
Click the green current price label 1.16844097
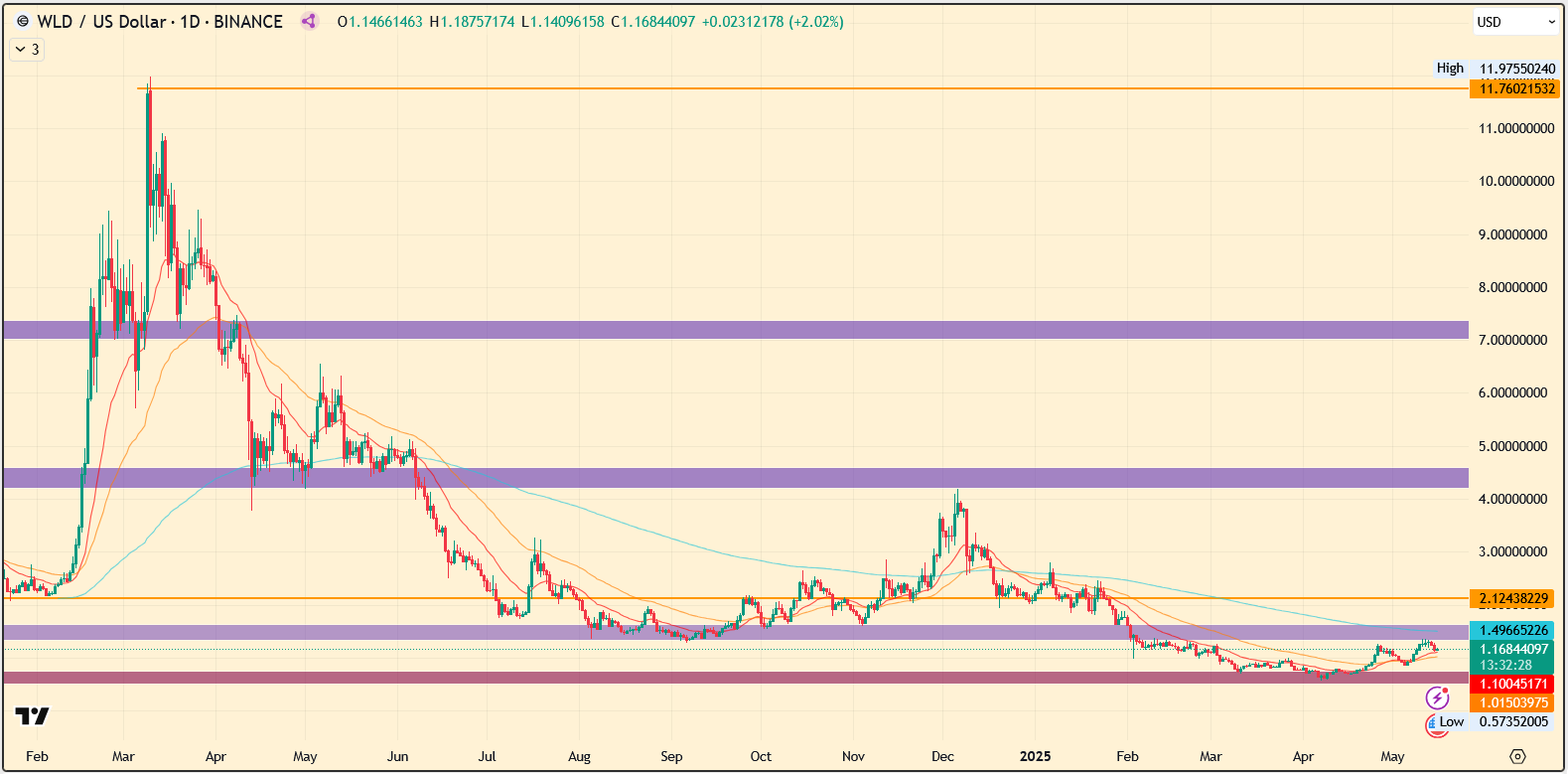(x=1511, y=649)
